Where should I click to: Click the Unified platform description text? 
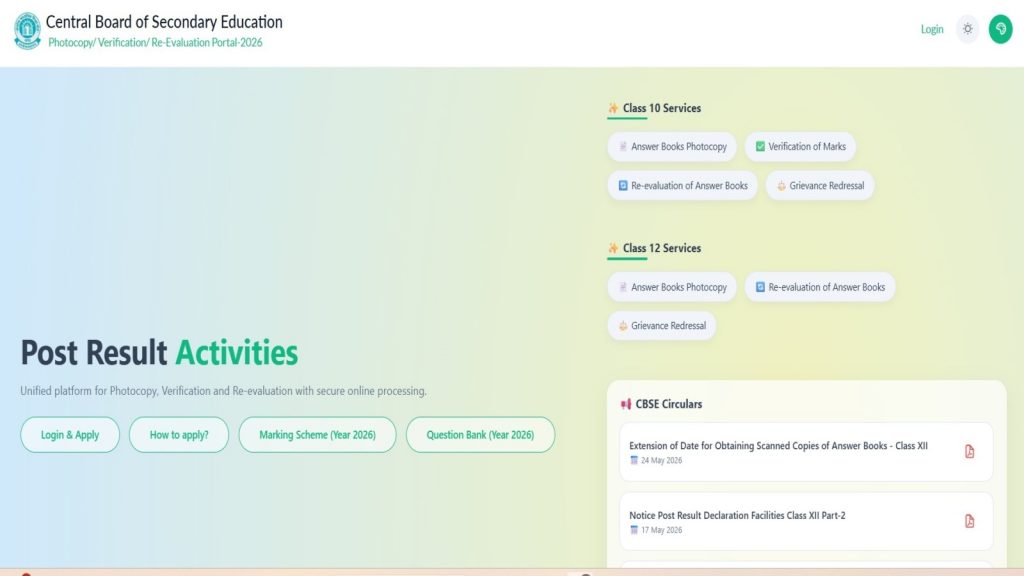coord(223,391)
